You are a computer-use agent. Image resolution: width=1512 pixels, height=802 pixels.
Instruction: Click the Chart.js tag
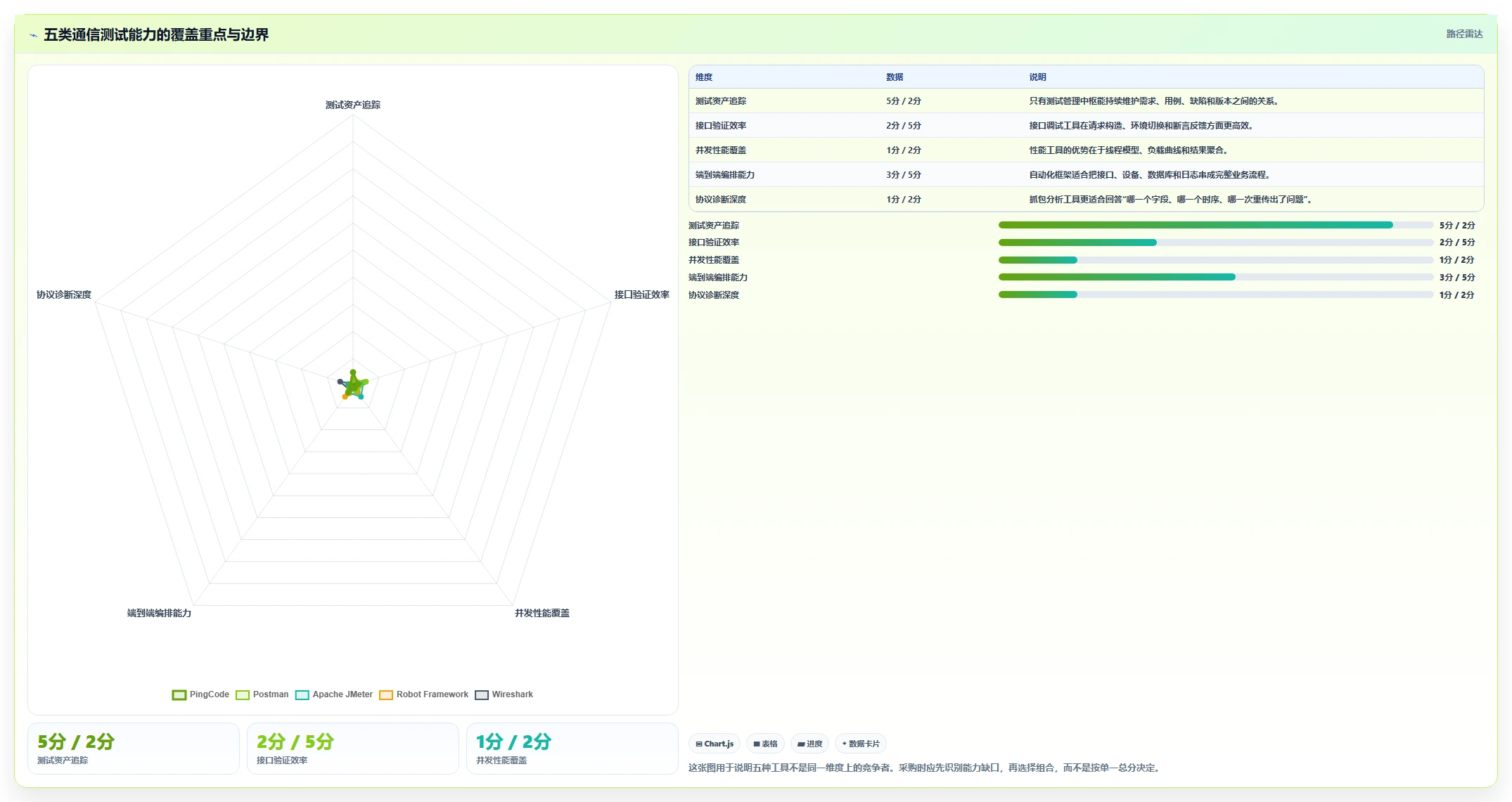(715, 744)
